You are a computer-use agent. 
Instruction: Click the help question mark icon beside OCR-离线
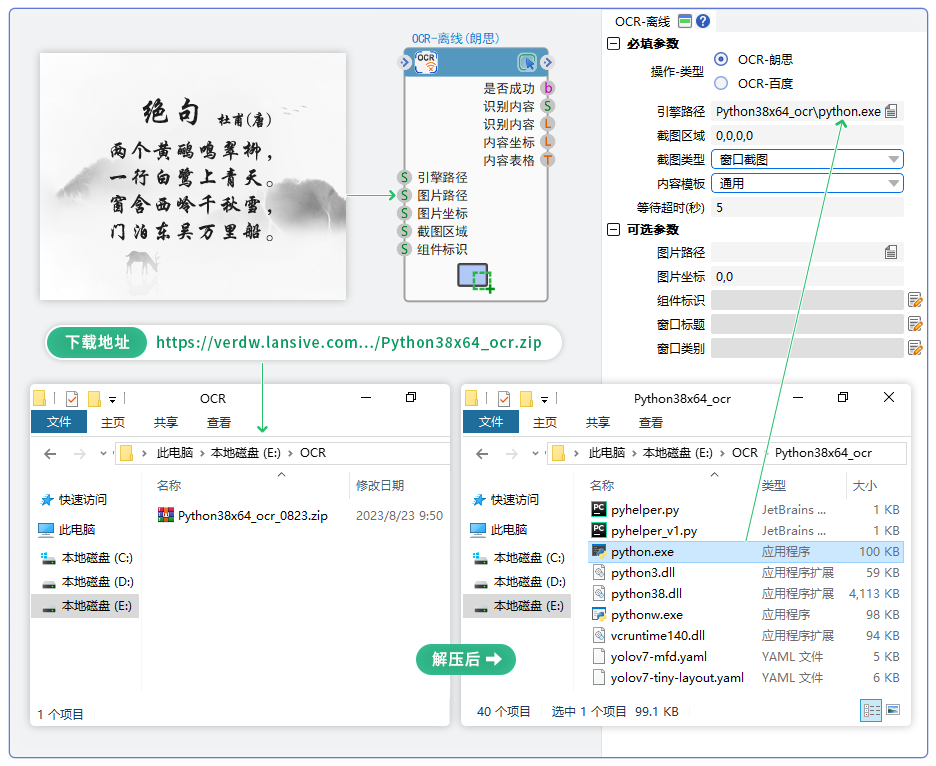(x=703, y=21)
